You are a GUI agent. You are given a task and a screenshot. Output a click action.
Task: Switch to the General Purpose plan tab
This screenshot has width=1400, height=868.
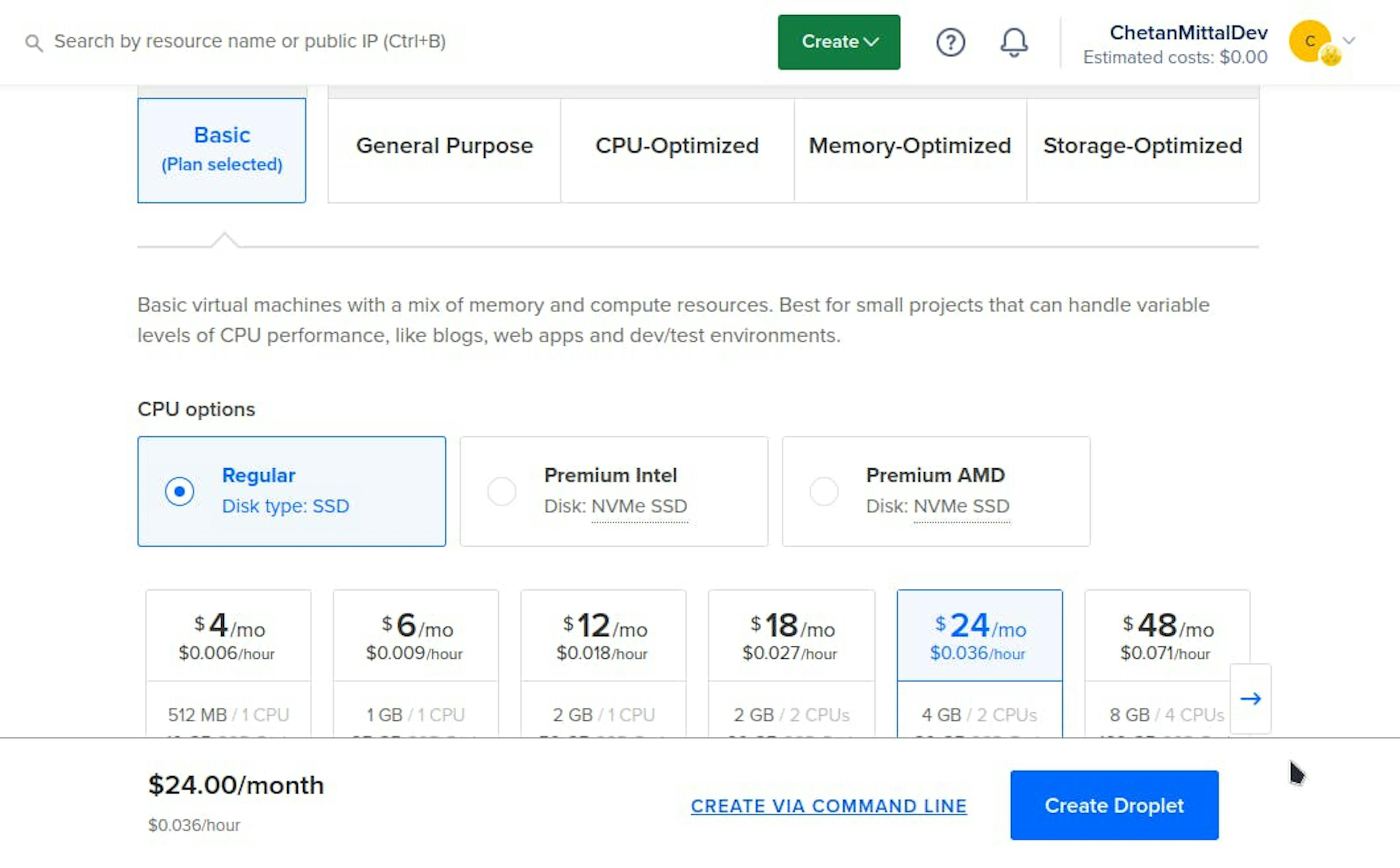(x=444, y=146)
